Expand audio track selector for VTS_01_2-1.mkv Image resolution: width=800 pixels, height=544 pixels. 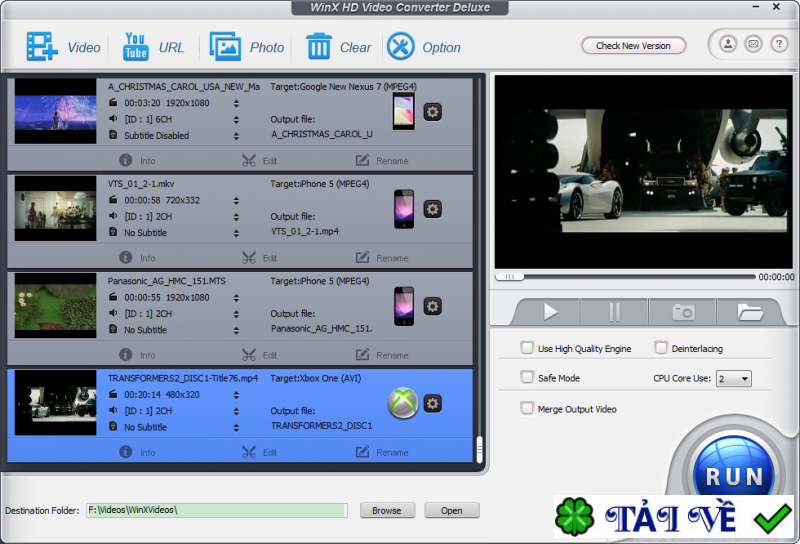pos(236,216)
